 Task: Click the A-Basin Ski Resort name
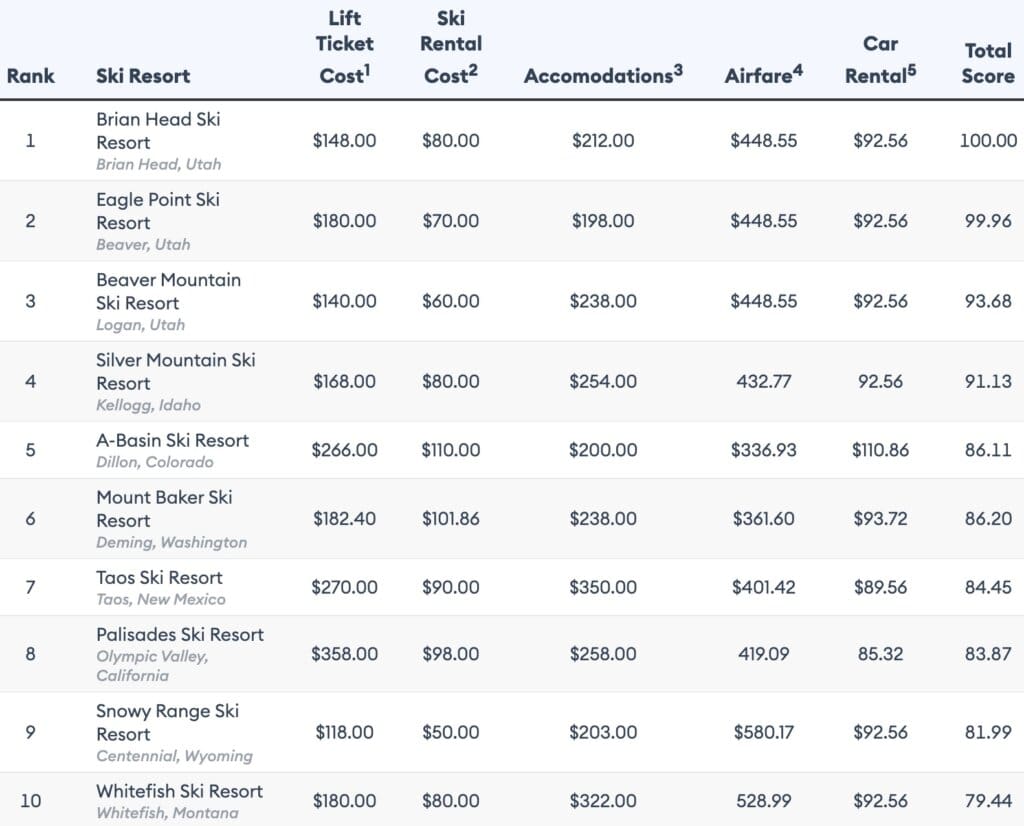click(x=172, y=440)
